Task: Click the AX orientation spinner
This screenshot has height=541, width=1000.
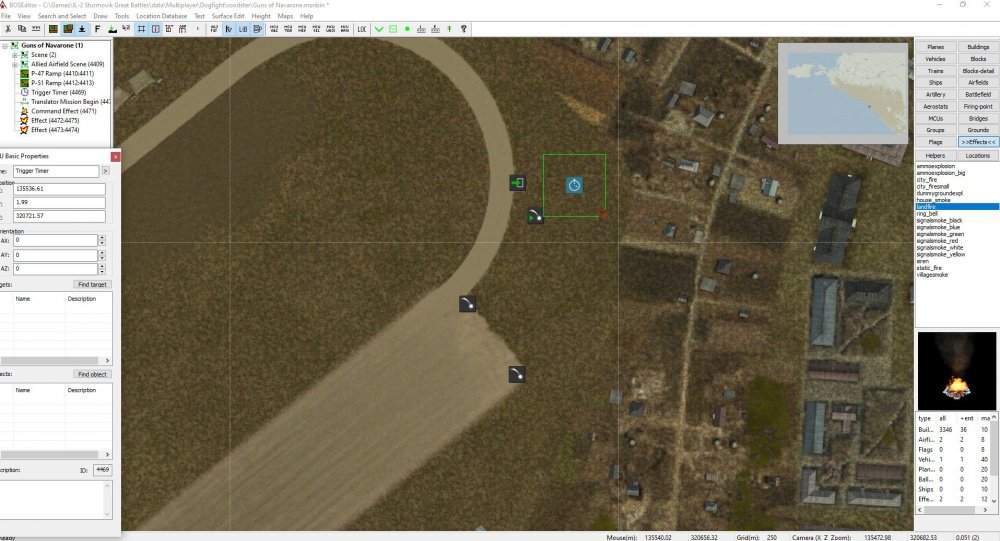Action: click(101, 241)
